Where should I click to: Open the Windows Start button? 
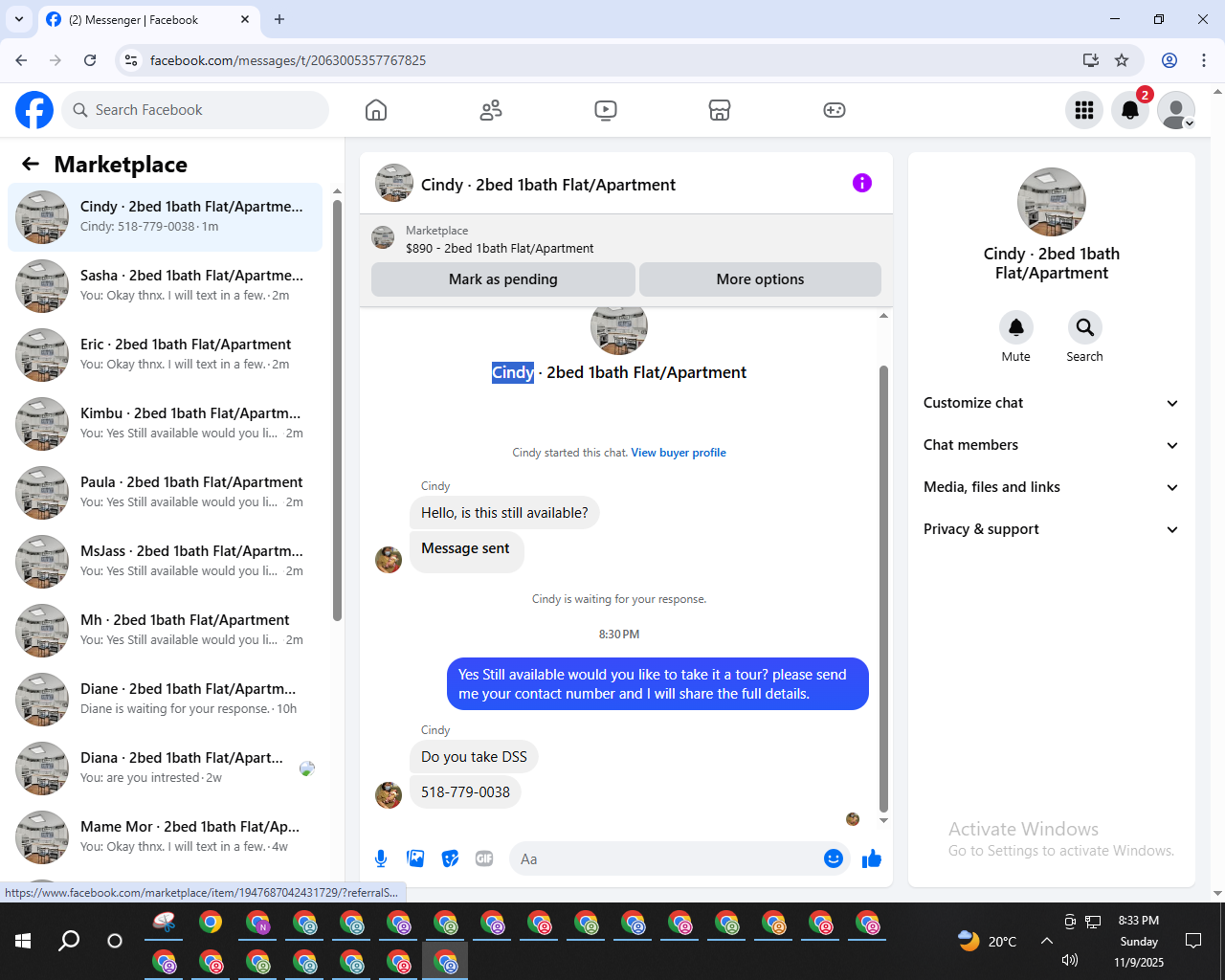click(x=23, y=941)
